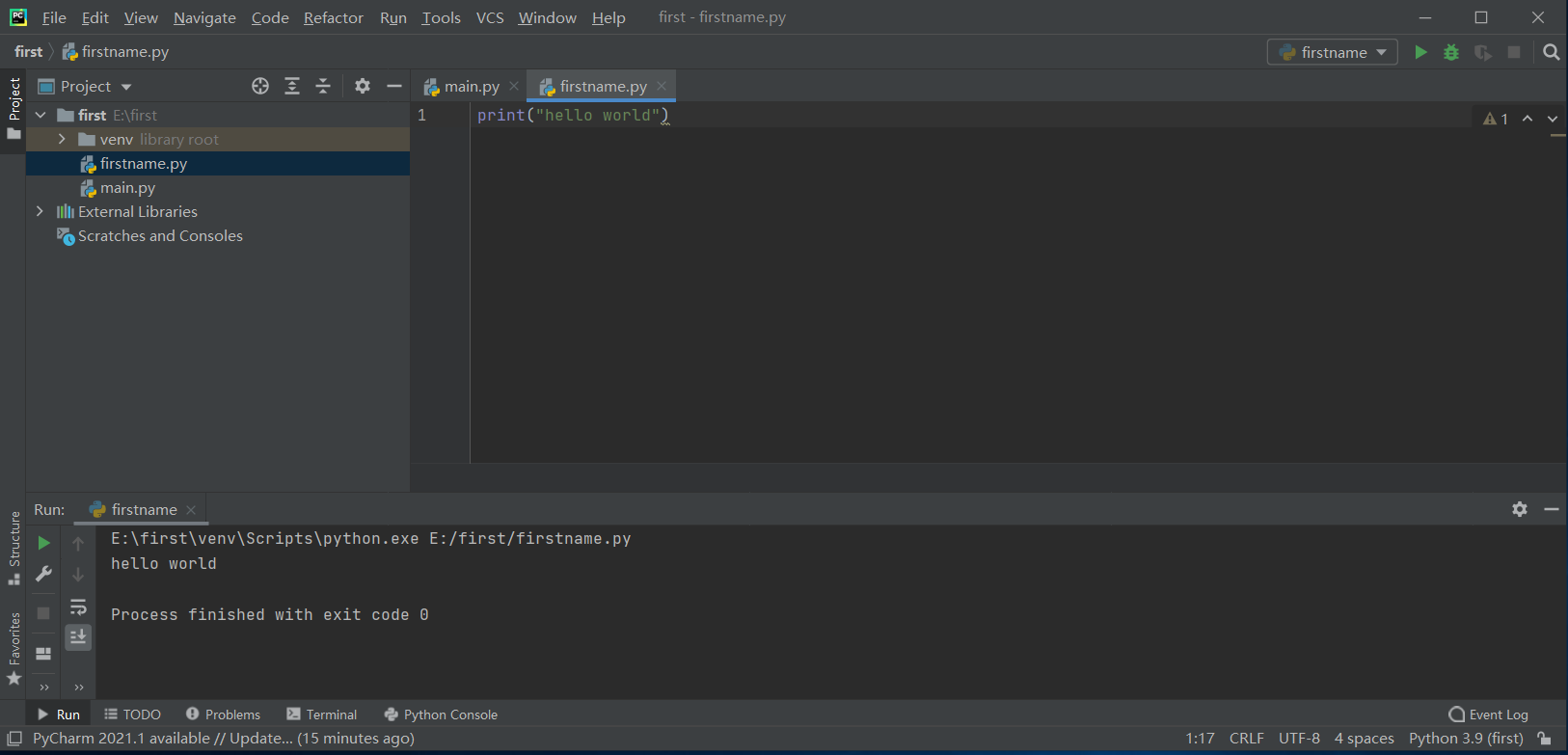Stop process in Run panel sidebar
This screenshot has height=755, width=1568.
click(43, 613)
